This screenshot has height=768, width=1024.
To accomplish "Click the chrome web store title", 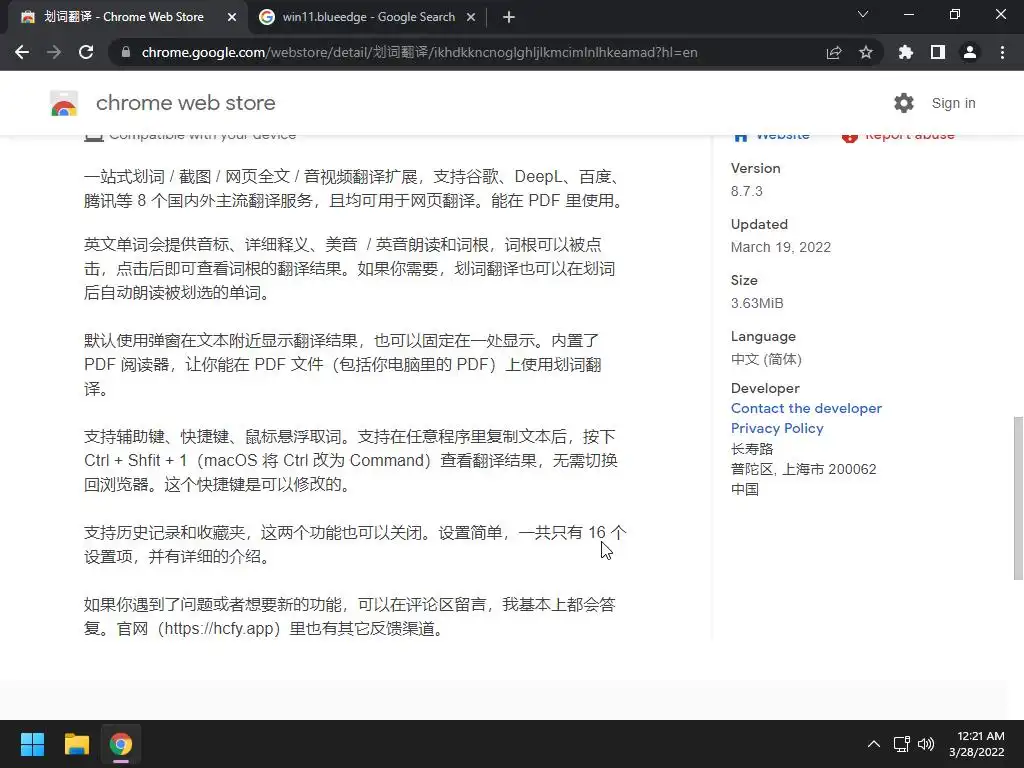I will click(x=185, y=103).
